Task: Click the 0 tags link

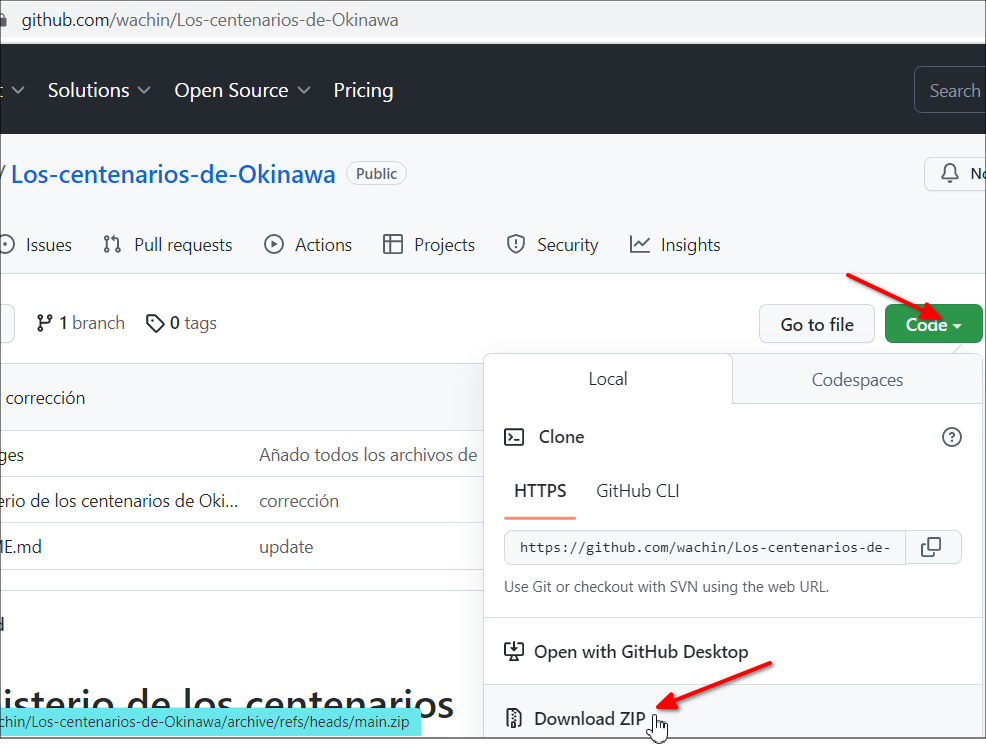Action: [181, 323]
